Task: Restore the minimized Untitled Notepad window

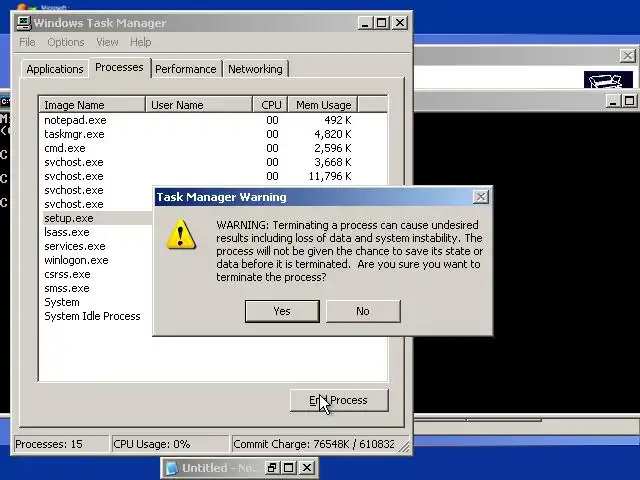Action: coord(271,468)
